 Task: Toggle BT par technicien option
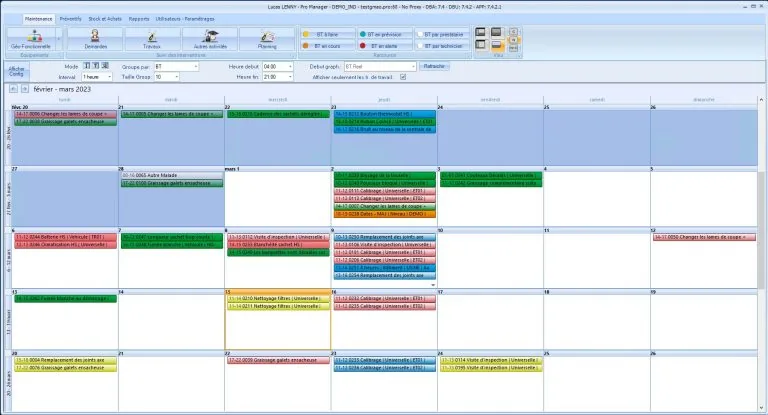click(x=442, y=46)
